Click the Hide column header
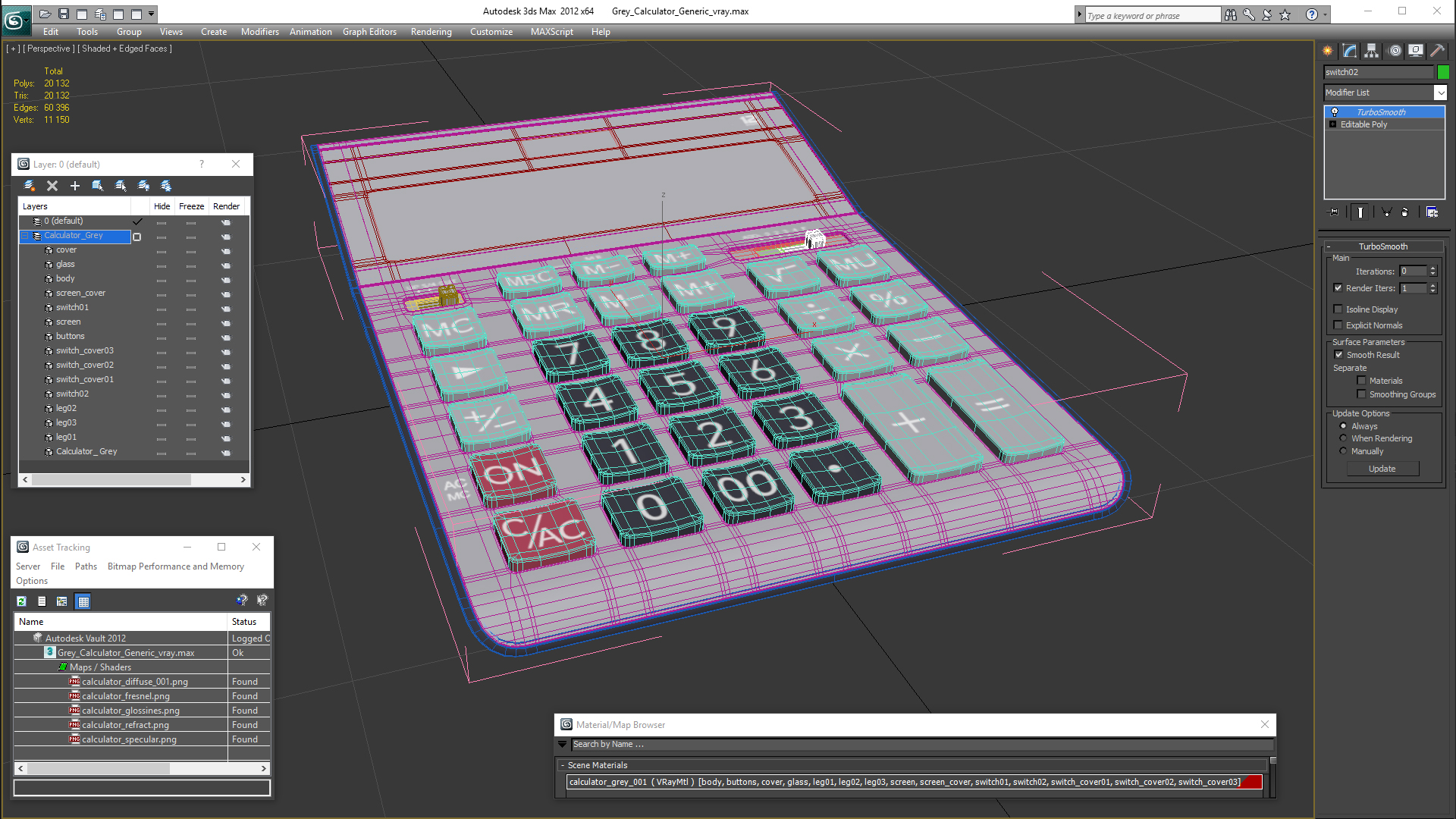Viewport: 1456px width, 819px height. tap(162, 206)
